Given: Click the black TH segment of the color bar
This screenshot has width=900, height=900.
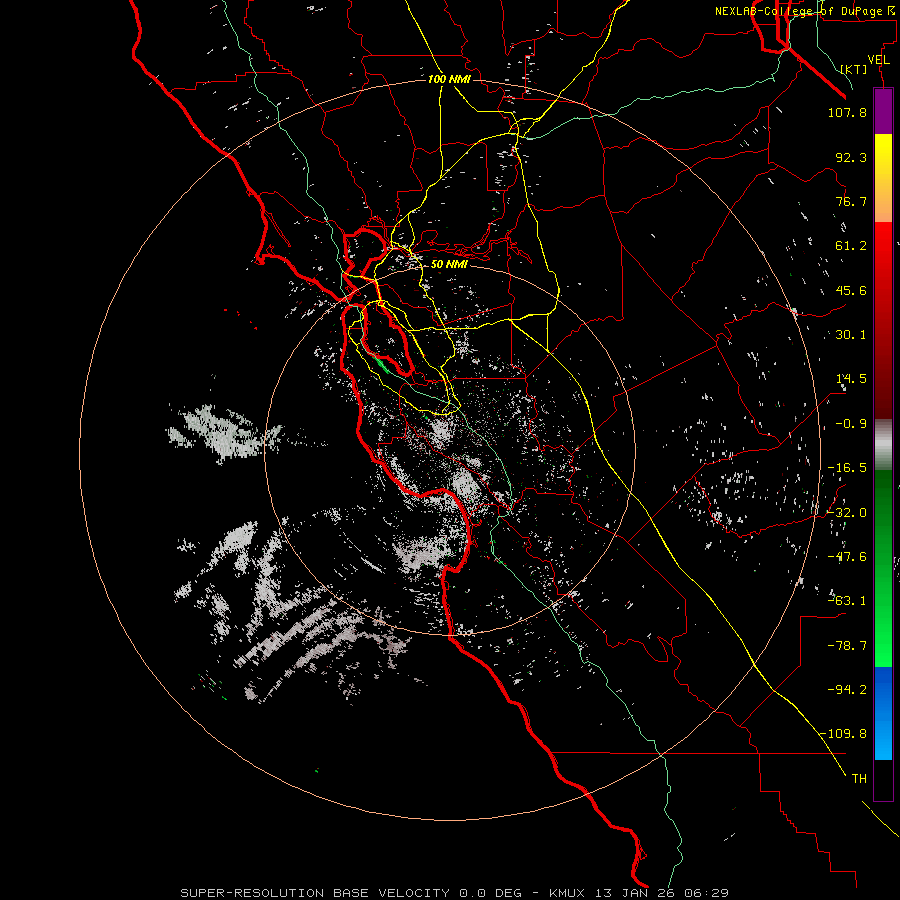Looking at the screenshot, I should pos(883,780).
